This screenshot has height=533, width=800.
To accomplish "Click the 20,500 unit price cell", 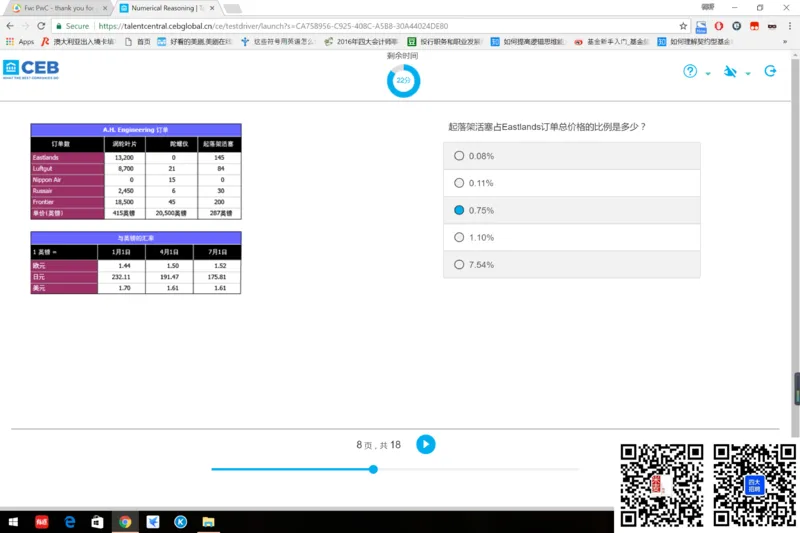I will [171, 213].
